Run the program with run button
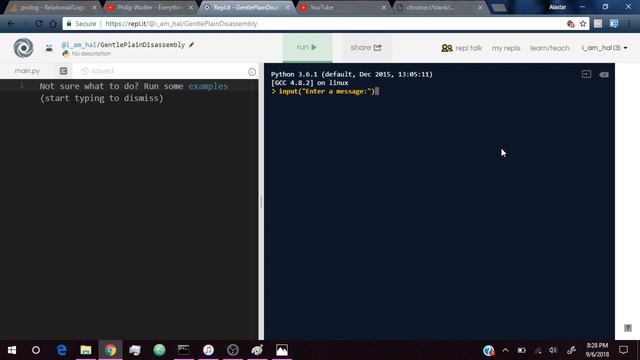 tap(307, 47)
